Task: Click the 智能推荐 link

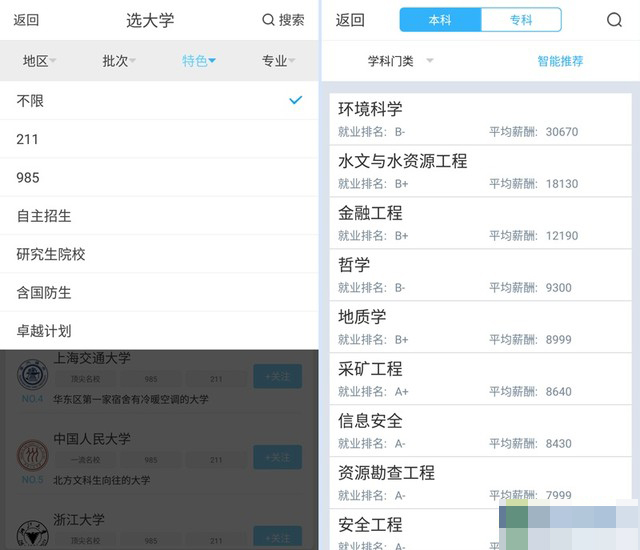Action: (560, 61)
